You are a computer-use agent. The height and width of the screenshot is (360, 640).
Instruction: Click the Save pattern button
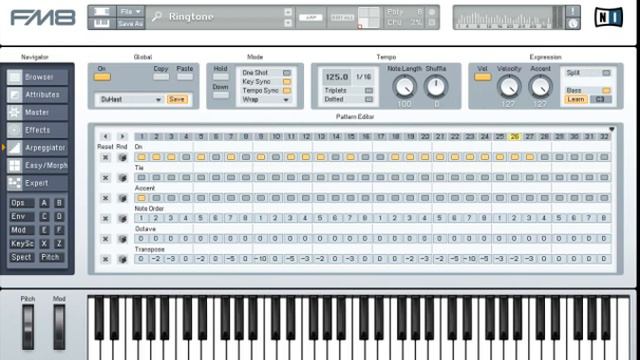(177, 100)
